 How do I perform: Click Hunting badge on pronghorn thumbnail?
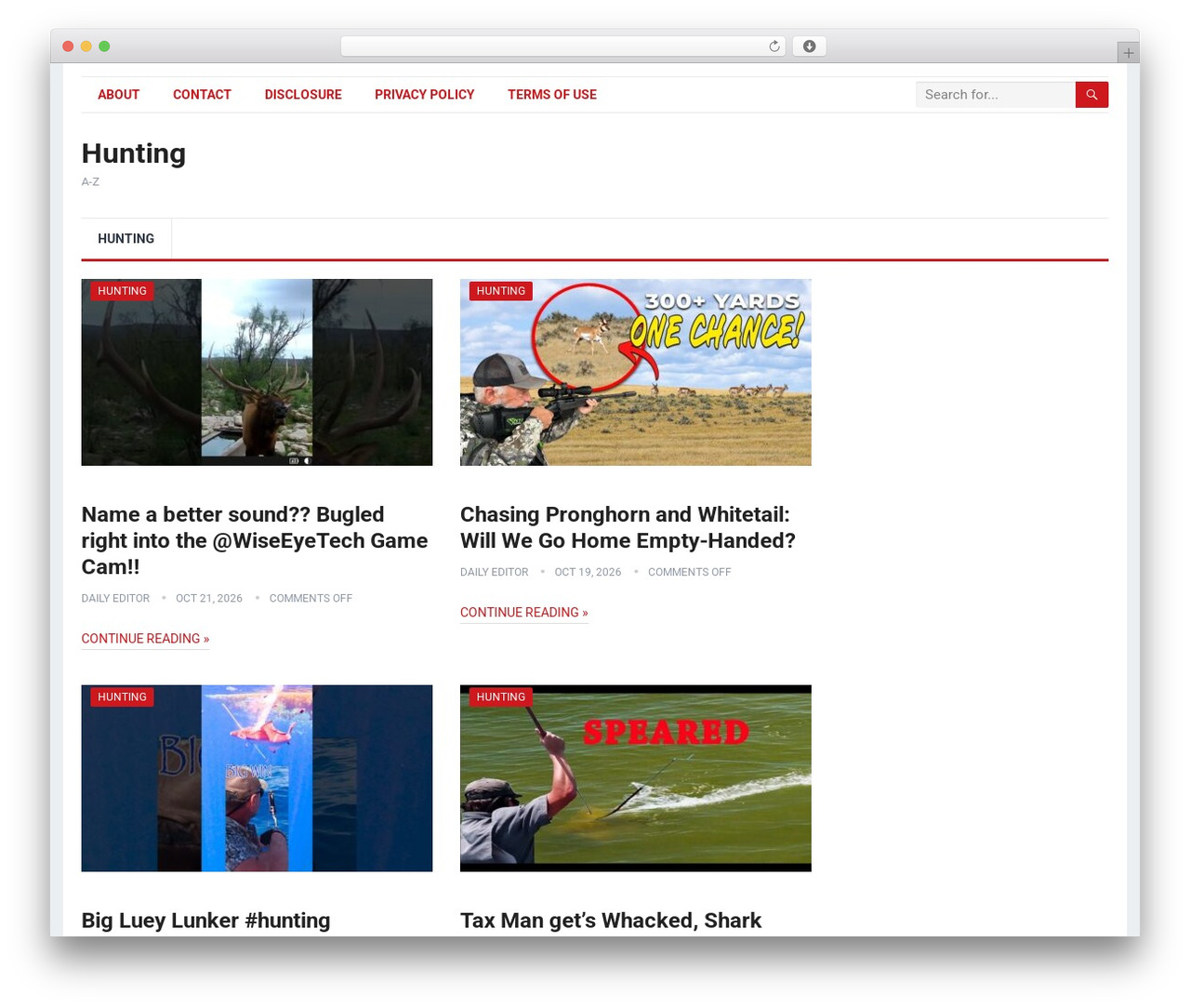click(x=501, y=291)
